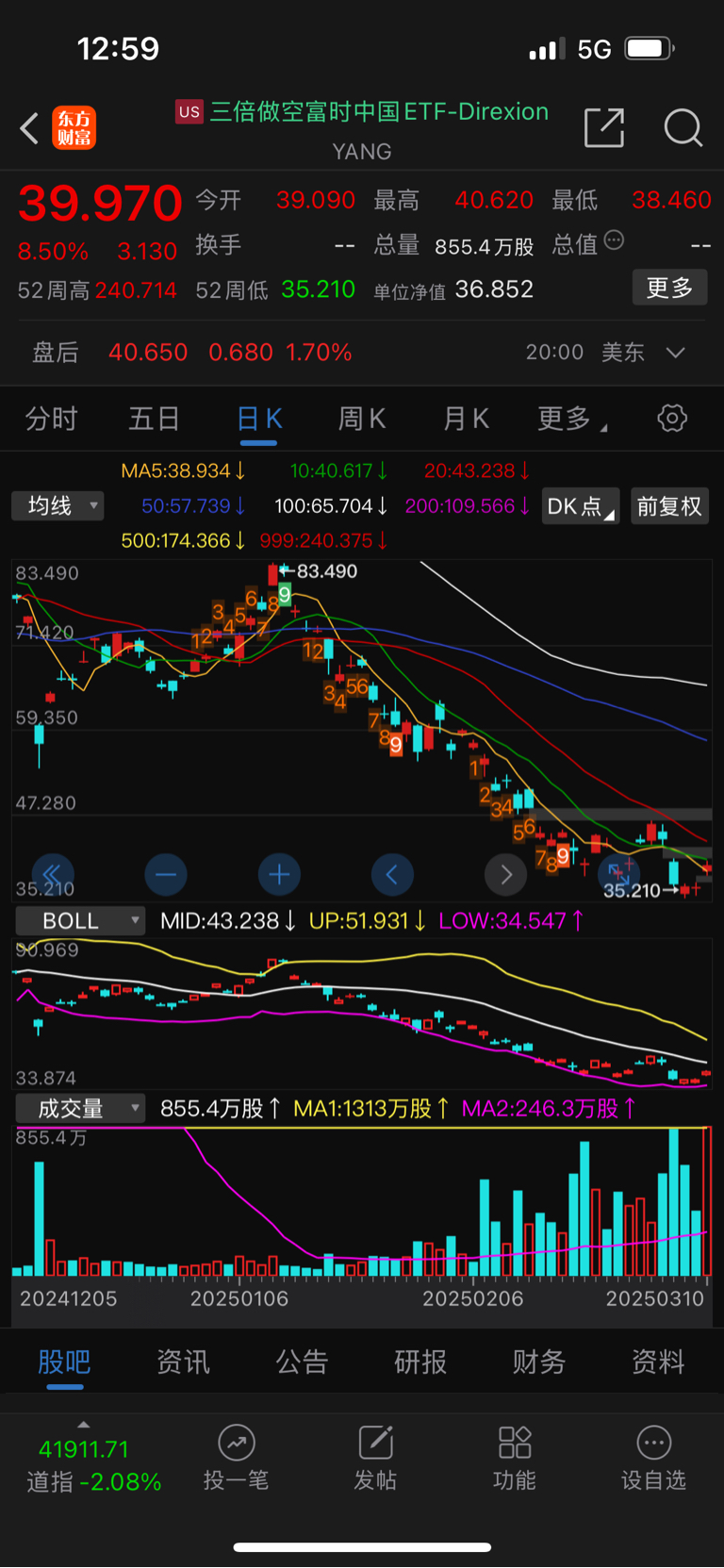Screen dimensions: 724x1568
Task: Open the 更多 chart period dropdown
Action: (x=572, y=419)
